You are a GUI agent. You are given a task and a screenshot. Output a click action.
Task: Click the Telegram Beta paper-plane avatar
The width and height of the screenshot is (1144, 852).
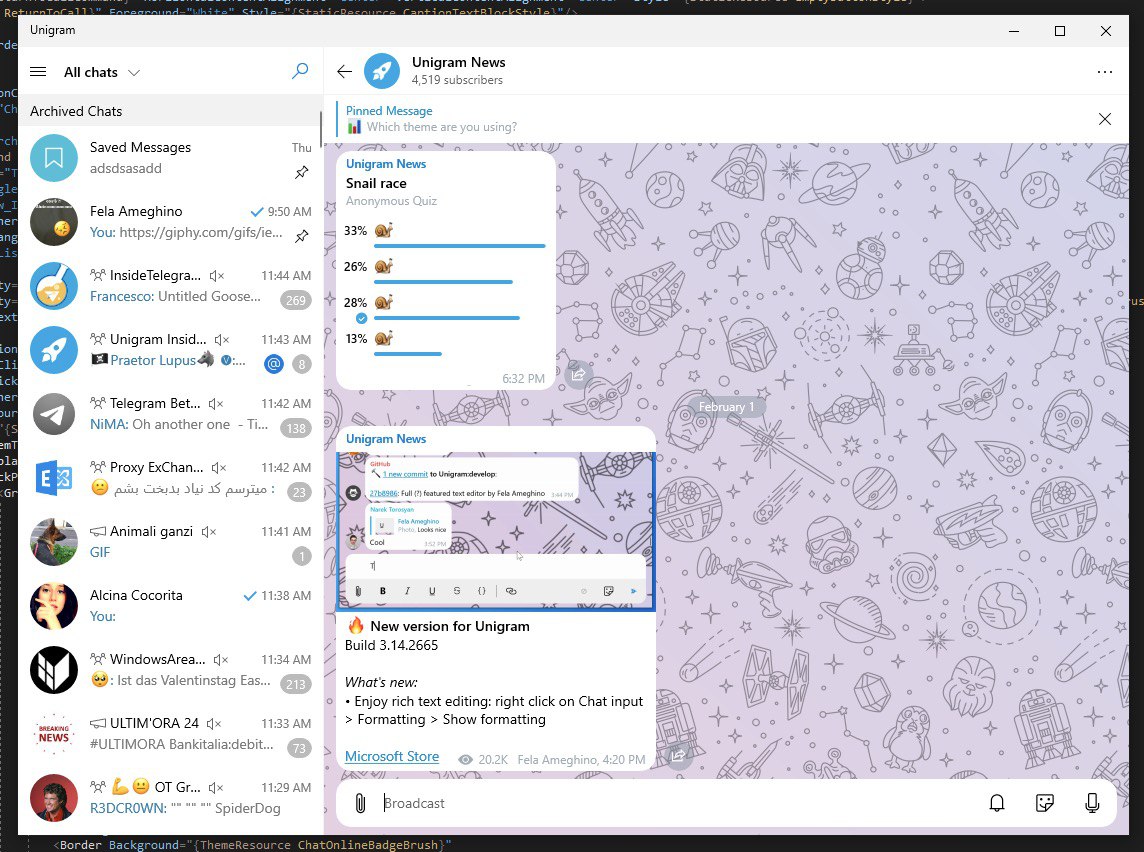(54, 414)
